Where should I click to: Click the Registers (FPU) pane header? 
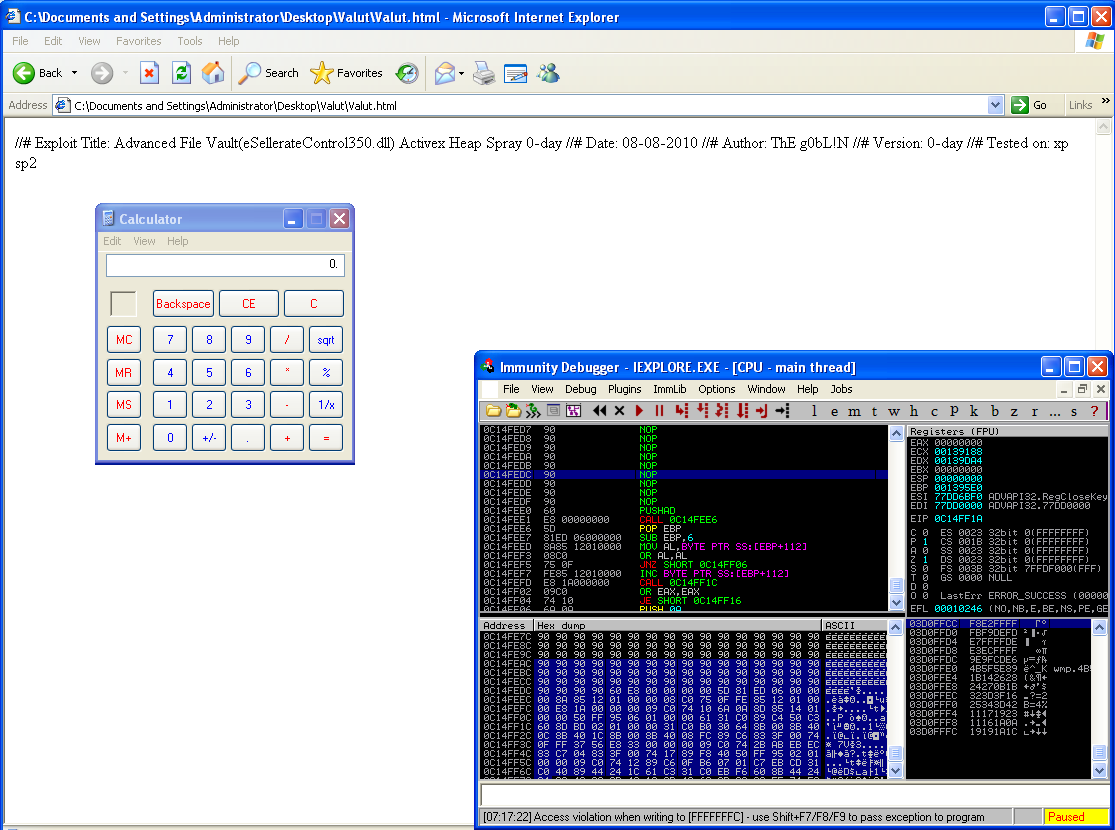(x=1007, y=431)
